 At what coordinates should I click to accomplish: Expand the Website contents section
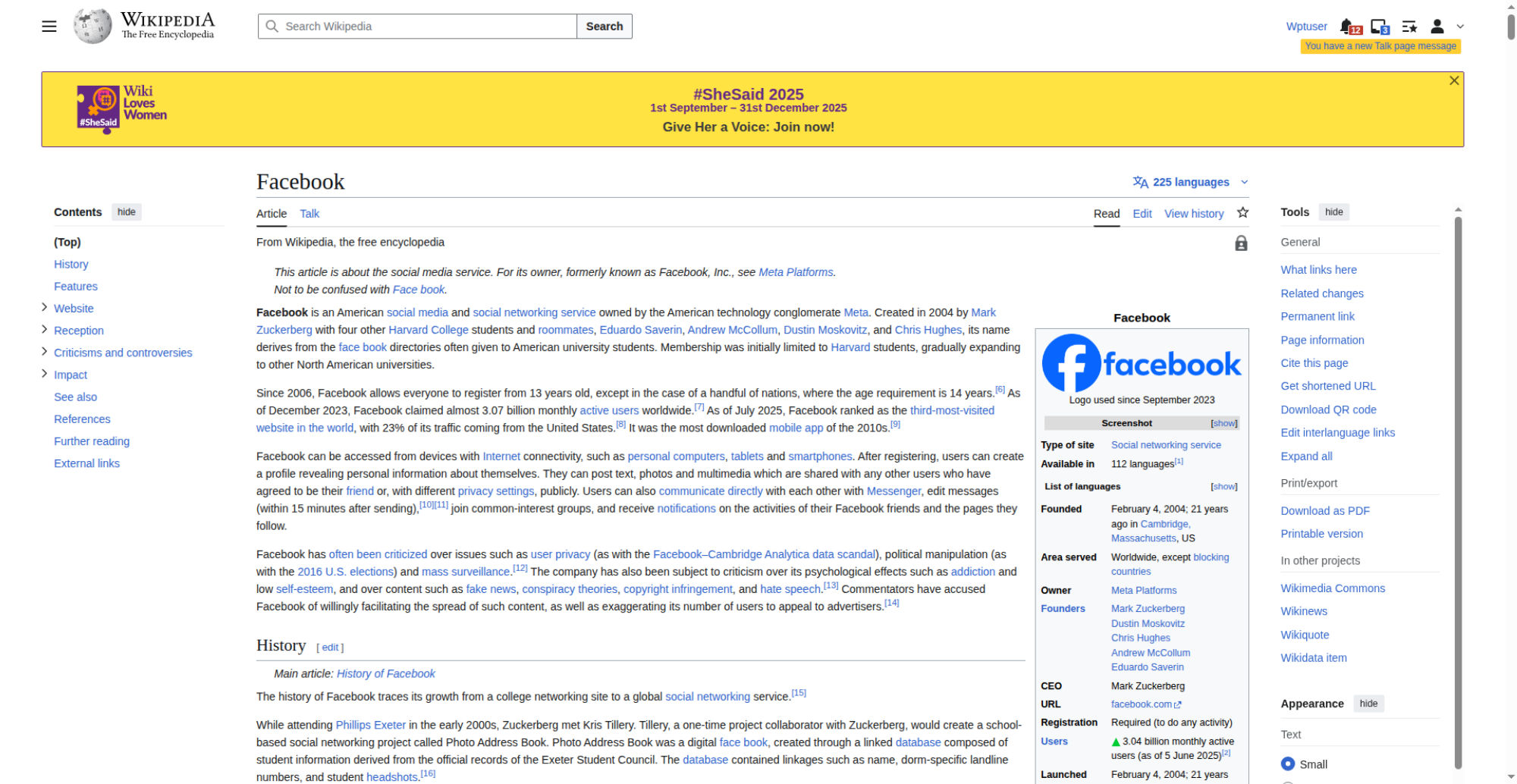(44, 308)
